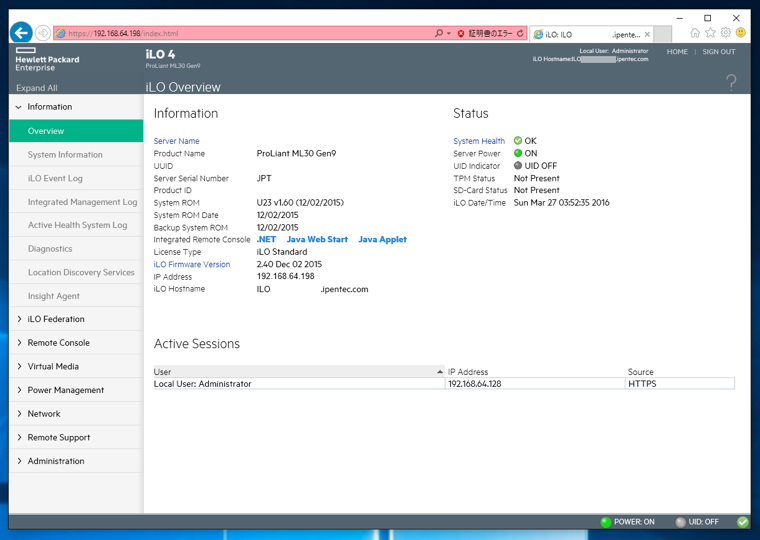This screenshot has height=540, width=760.
Task: Select the iLO: ILO browser tab
Action: coord(591,34)
